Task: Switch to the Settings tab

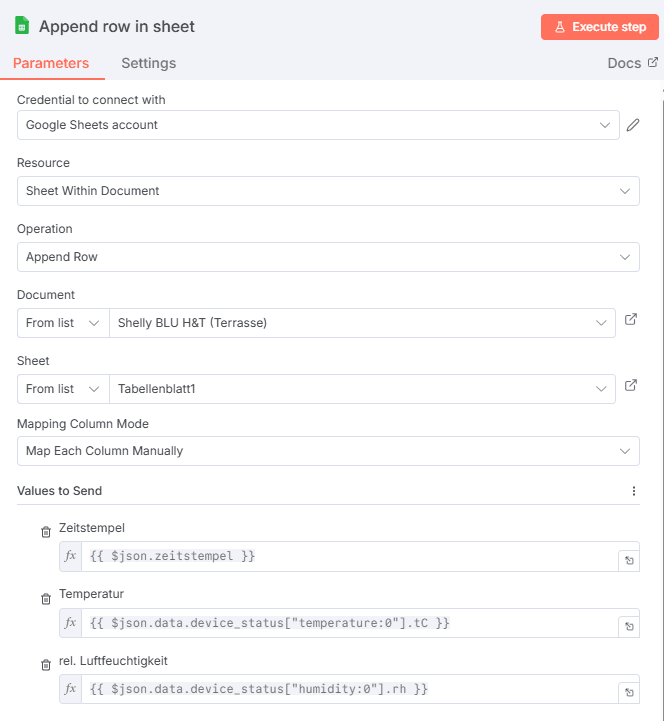Action: point(148,63)
